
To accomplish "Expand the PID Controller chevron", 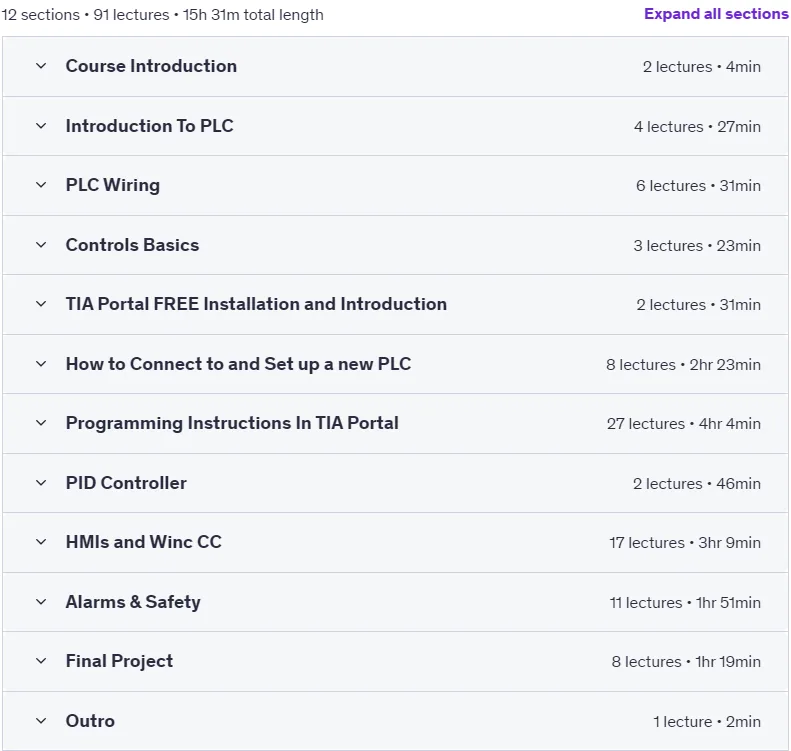I will (41, 483).
